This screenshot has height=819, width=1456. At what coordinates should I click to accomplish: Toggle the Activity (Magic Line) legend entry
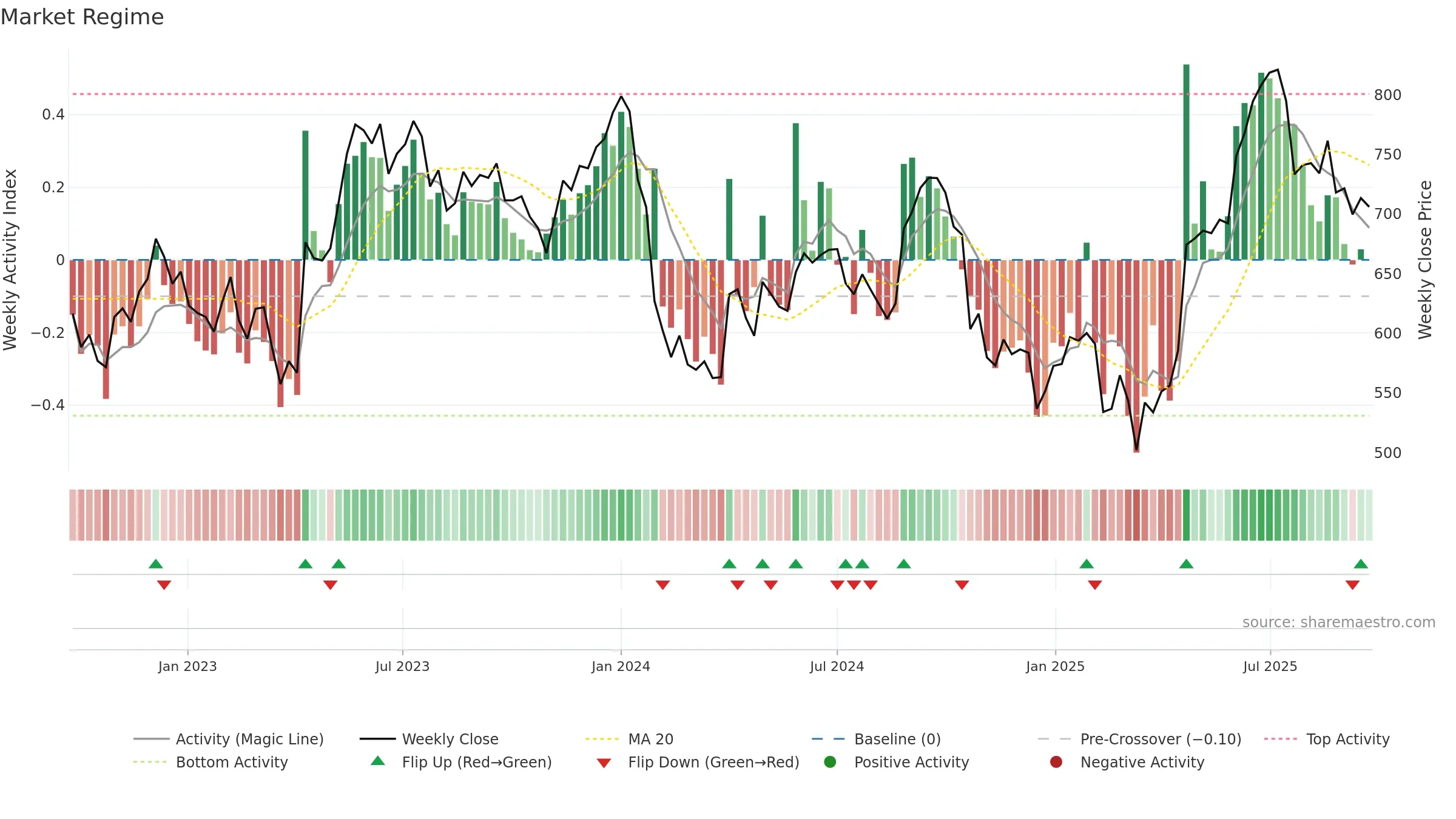229,739
